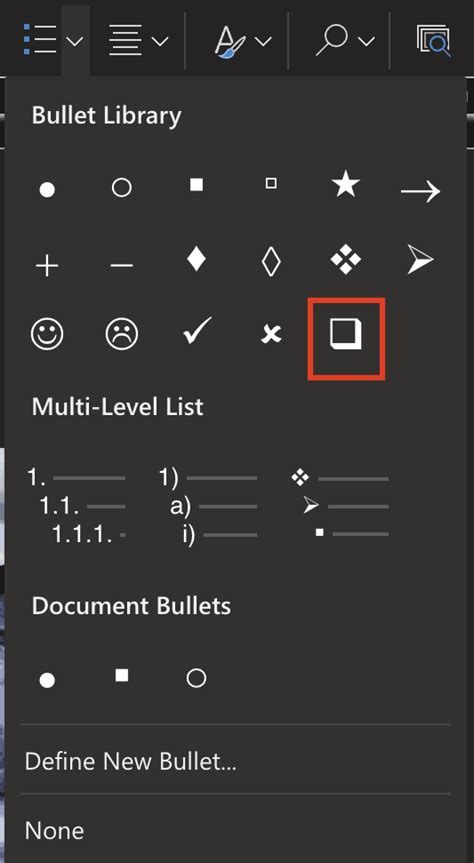Apply the 1) a) i) multi-level list
The width and height of the screenshot is (474, 863).
tap(208, 506)
